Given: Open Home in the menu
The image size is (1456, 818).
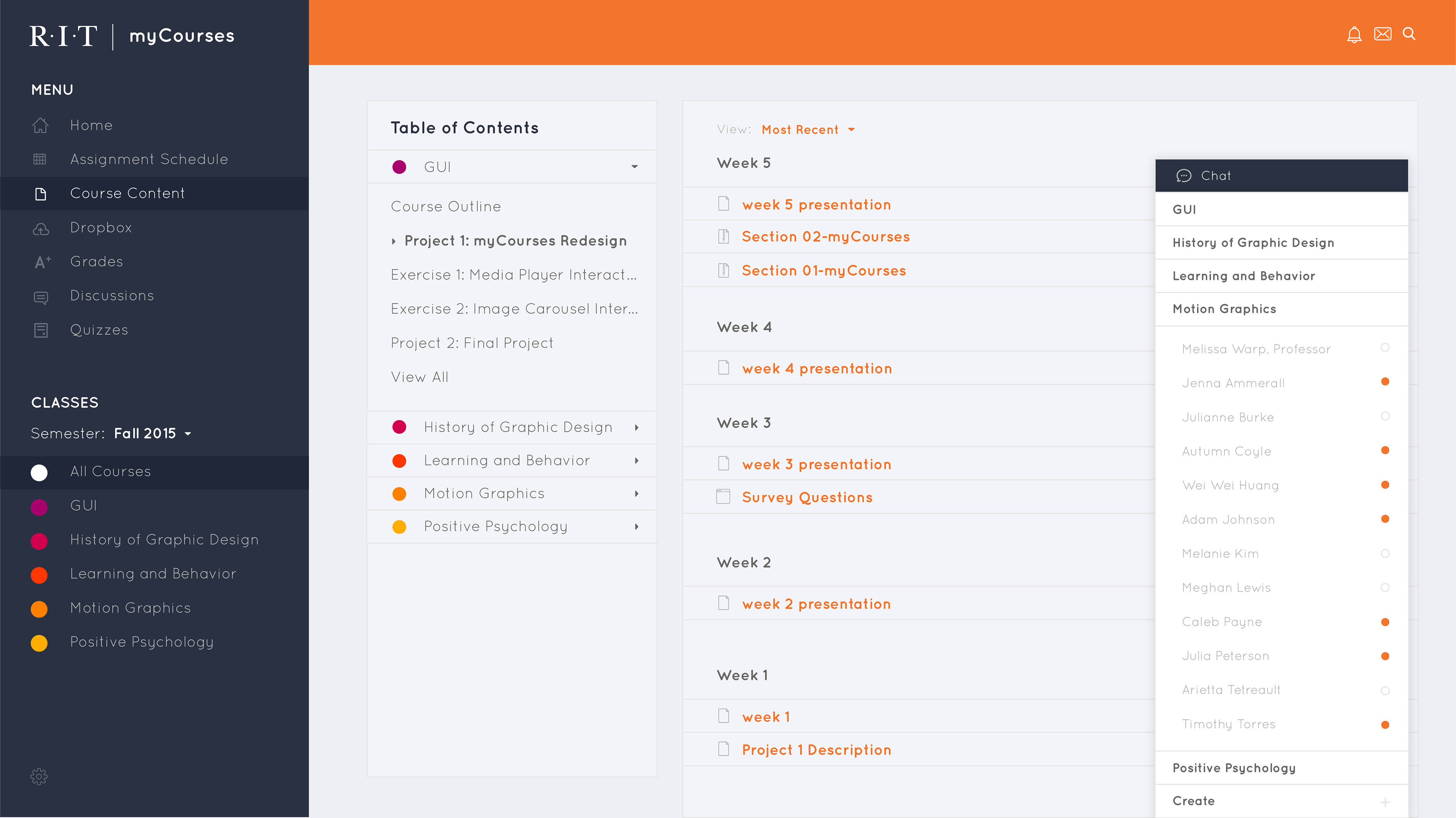Looking at the screenshot, I should click(91, 125).
